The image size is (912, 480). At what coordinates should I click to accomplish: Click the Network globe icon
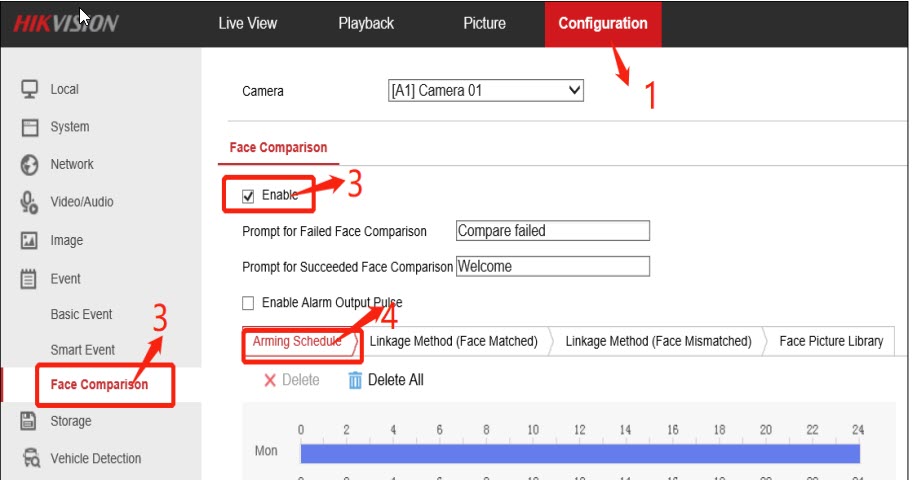click(30, 164)
